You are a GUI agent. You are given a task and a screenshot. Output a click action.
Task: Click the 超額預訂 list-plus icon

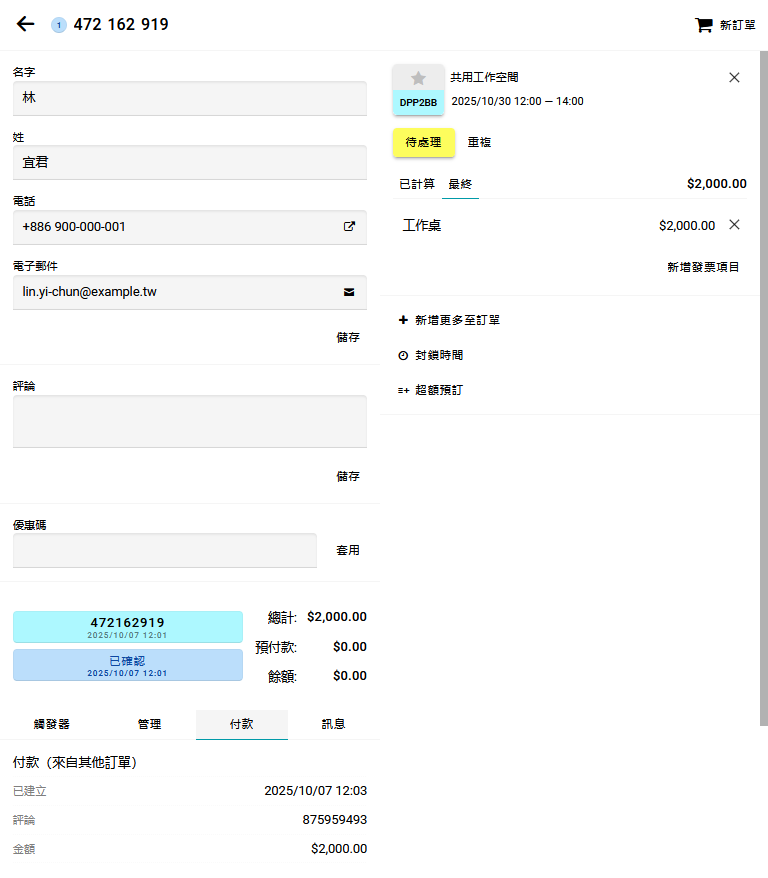(x=403, y=390)
